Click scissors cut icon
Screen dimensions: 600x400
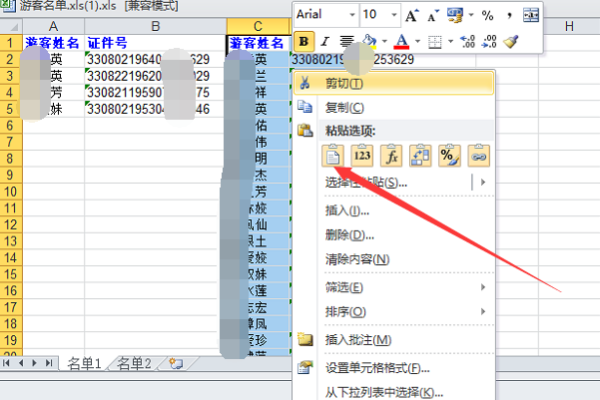pos(305,83)
